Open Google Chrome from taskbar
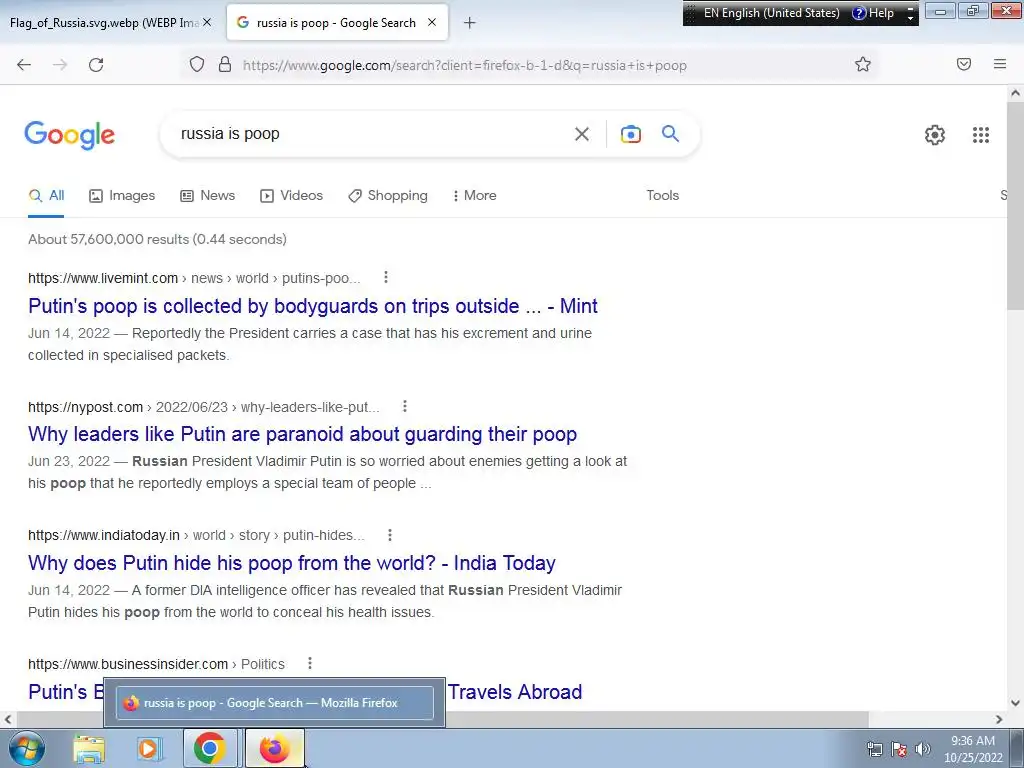 click(210, 748)
